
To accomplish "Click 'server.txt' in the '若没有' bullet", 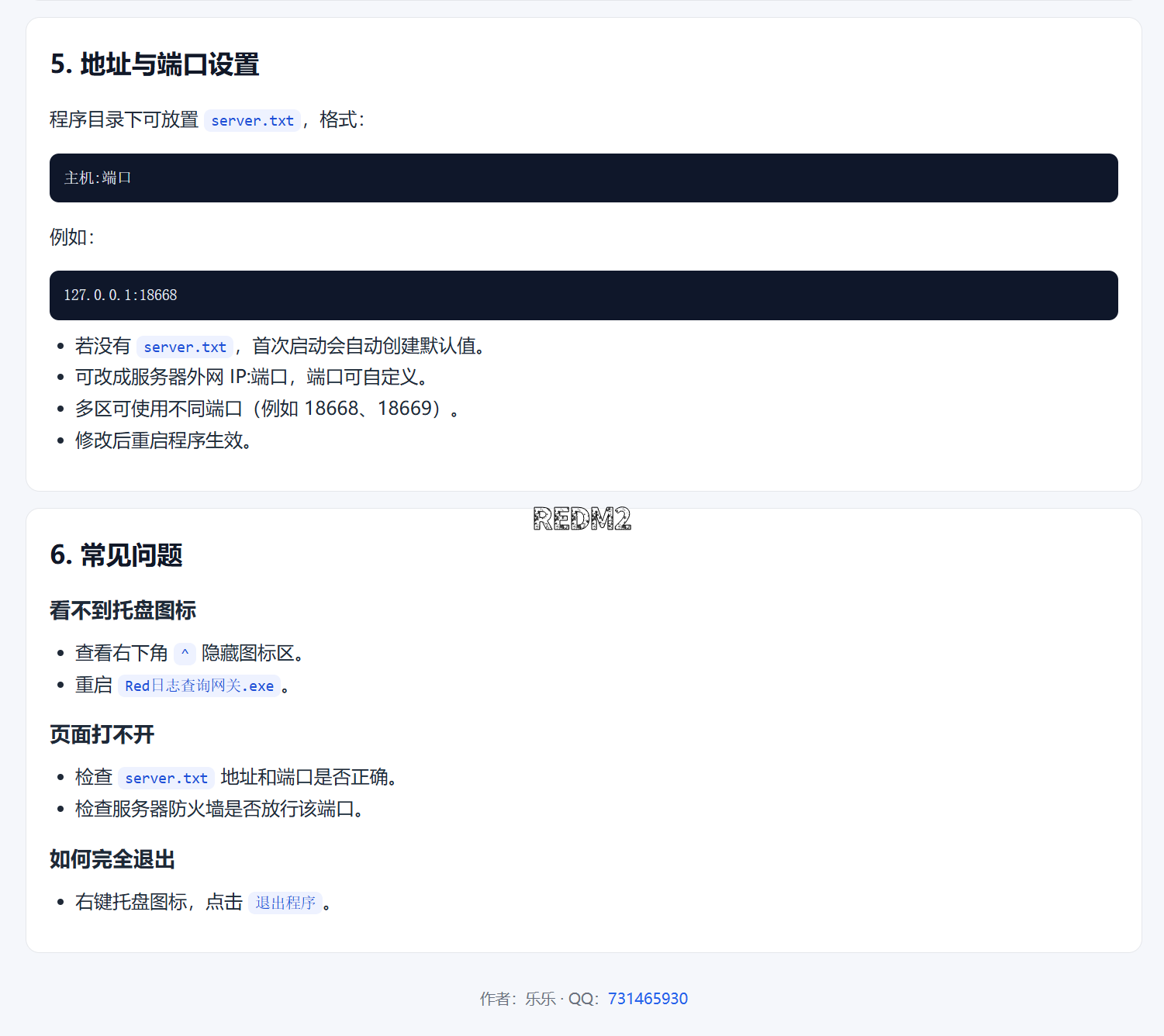I will [x=185, y=347].
